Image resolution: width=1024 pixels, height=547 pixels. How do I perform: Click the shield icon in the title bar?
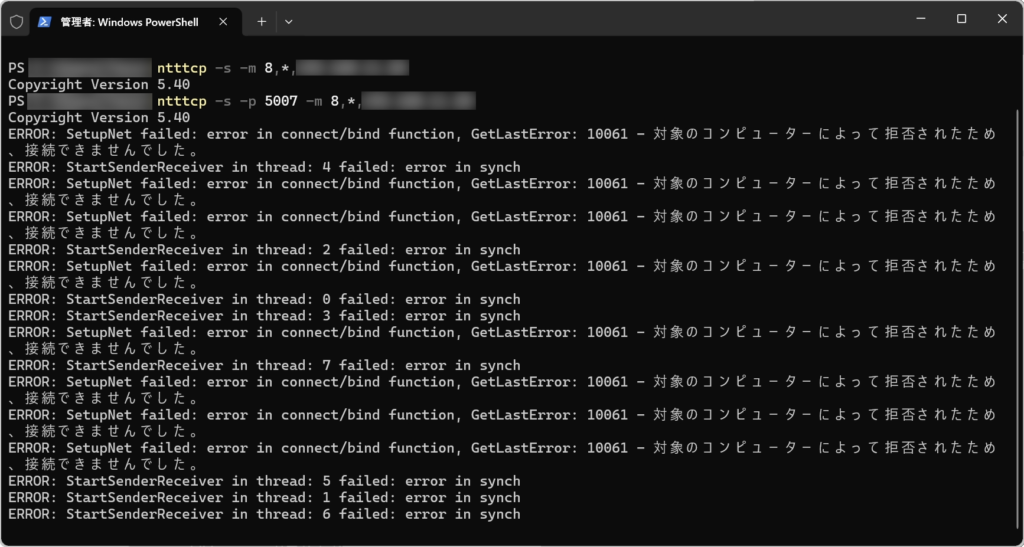coord(16,22)
